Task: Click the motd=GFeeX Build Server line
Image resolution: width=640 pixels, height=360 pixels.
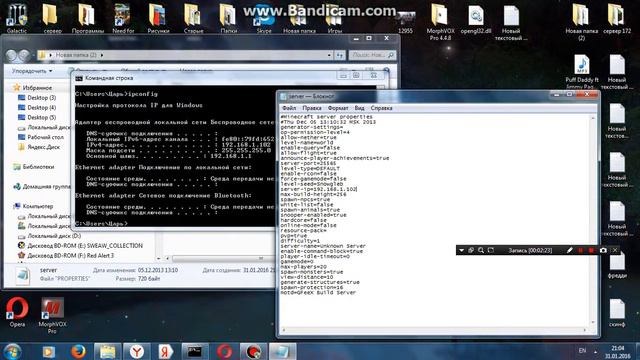Action: click(x=318, y=293)
